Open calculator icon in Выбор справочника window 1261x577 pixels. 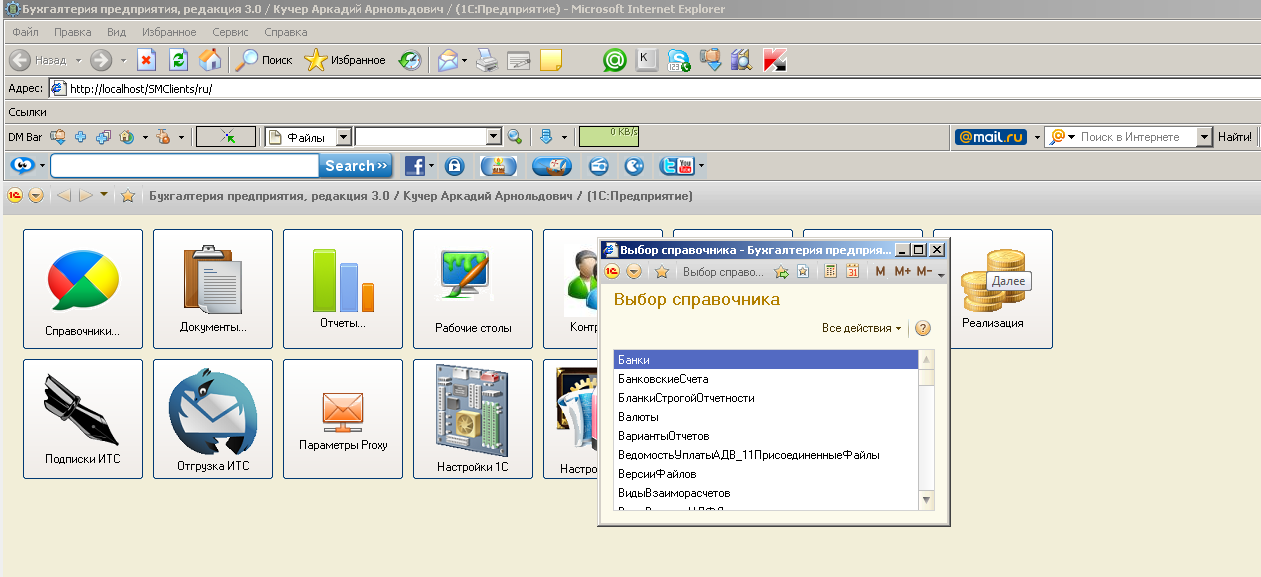831,271
